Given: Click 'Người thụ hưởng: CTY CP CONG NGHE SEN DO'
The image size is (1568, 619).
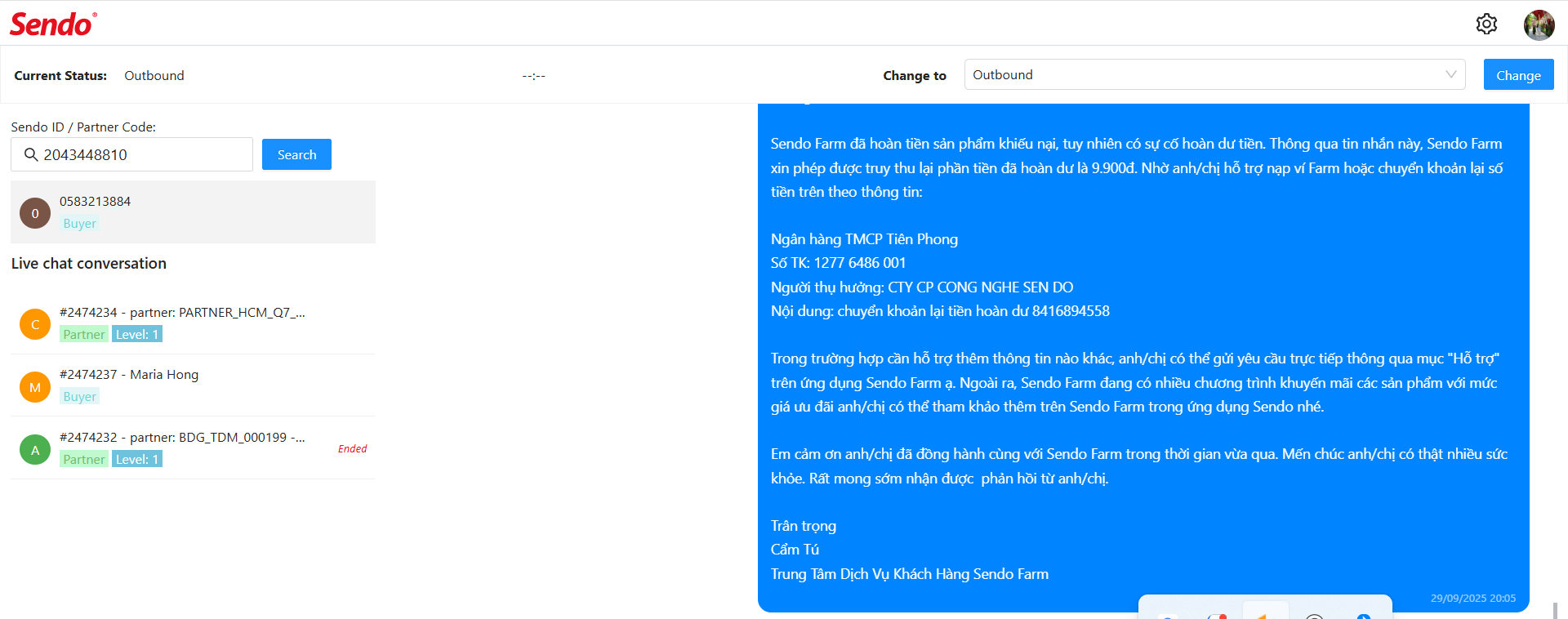Looking at the screenshot, I should (x=922, y=287).
